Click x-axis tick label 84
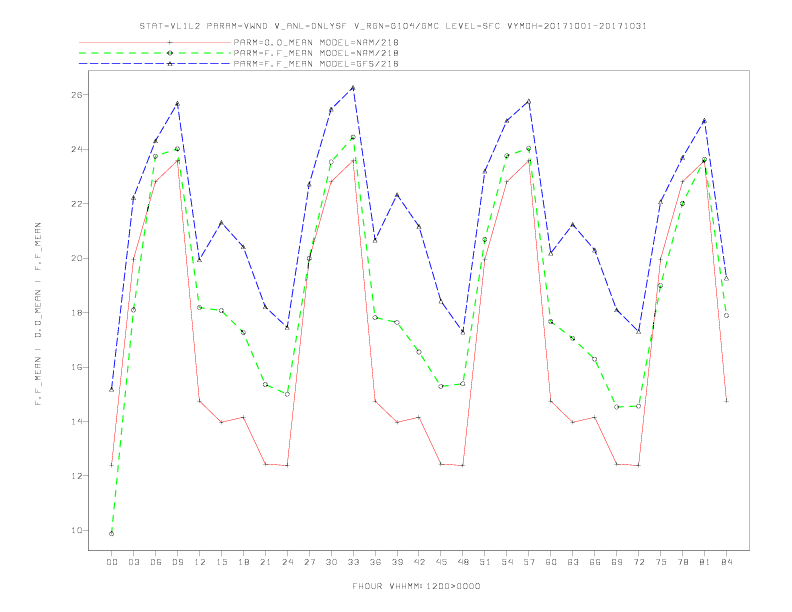 pyautogui.click(x=726, y=562)
